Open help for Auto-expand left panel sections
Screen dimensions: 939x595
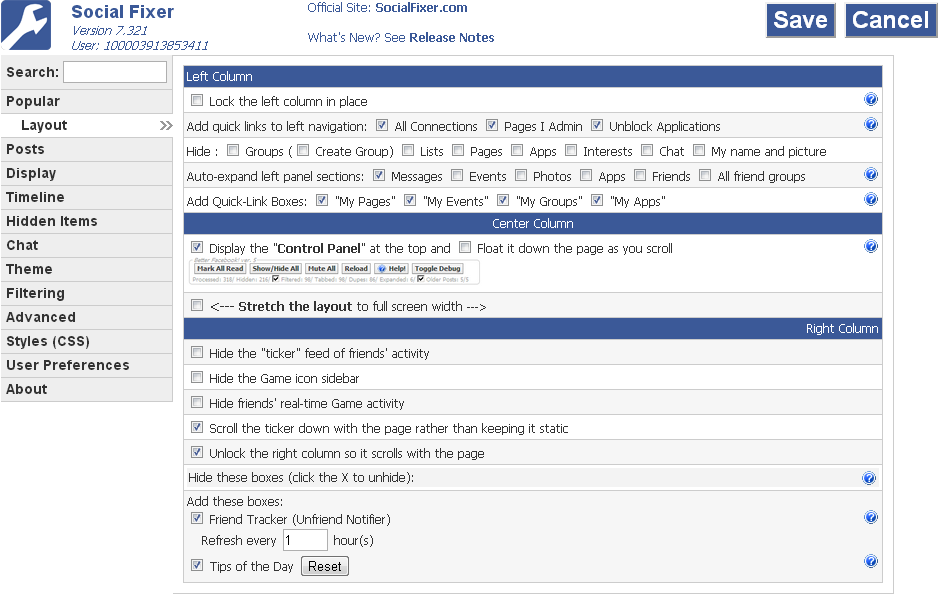click(871, 174)
